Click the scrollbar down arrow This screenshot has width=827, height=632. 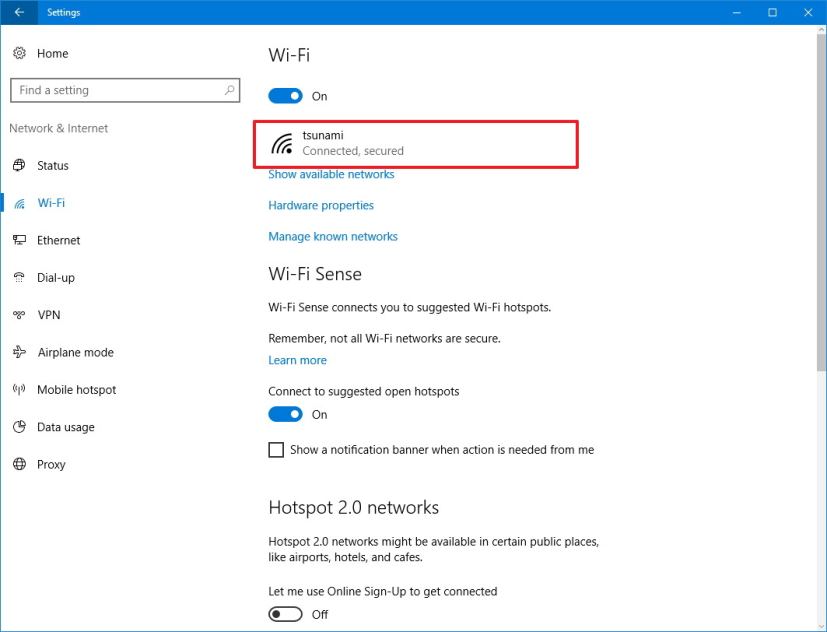point(822,626)
